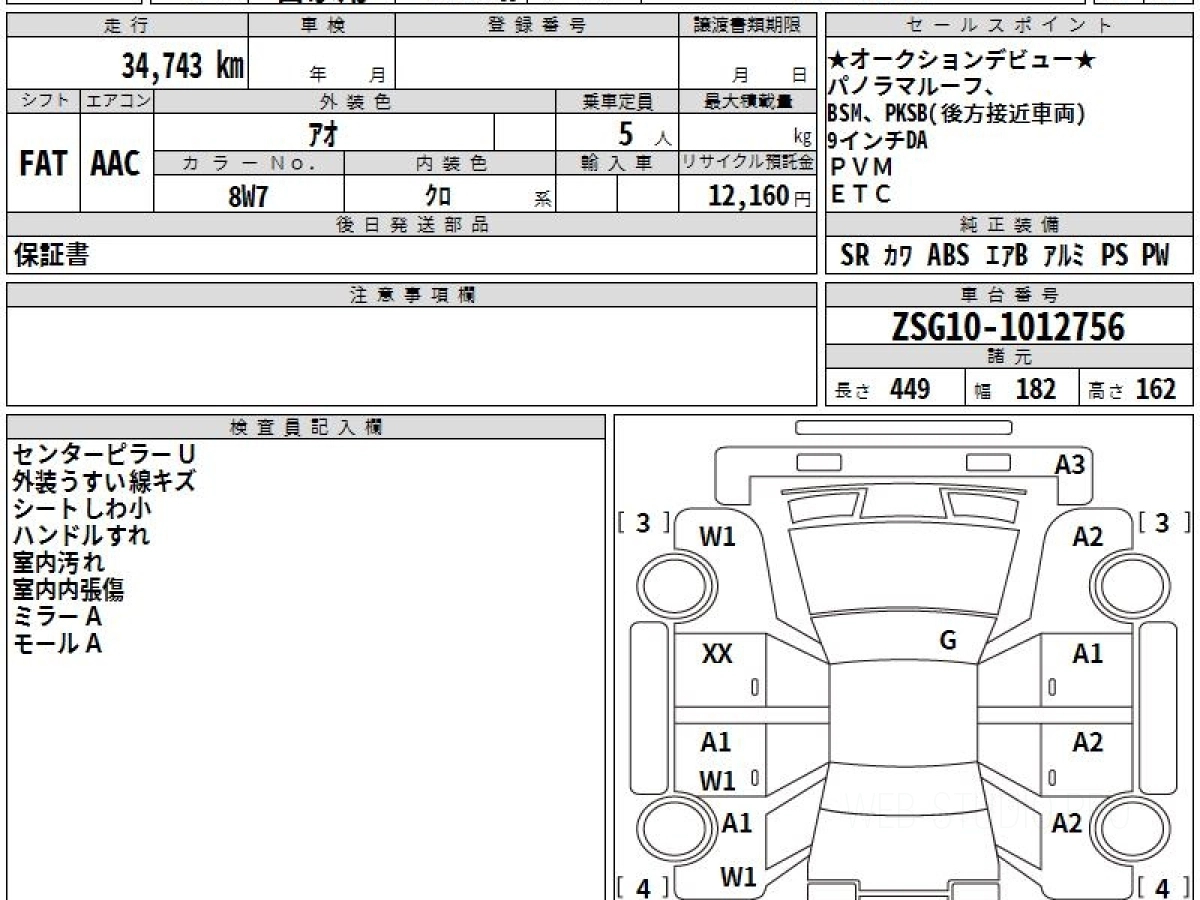This screenshot has width=1200, height=900.
Task: Click the パノラマルーフ sales point line
Action: pyautogui.click(x=910, y=88)
